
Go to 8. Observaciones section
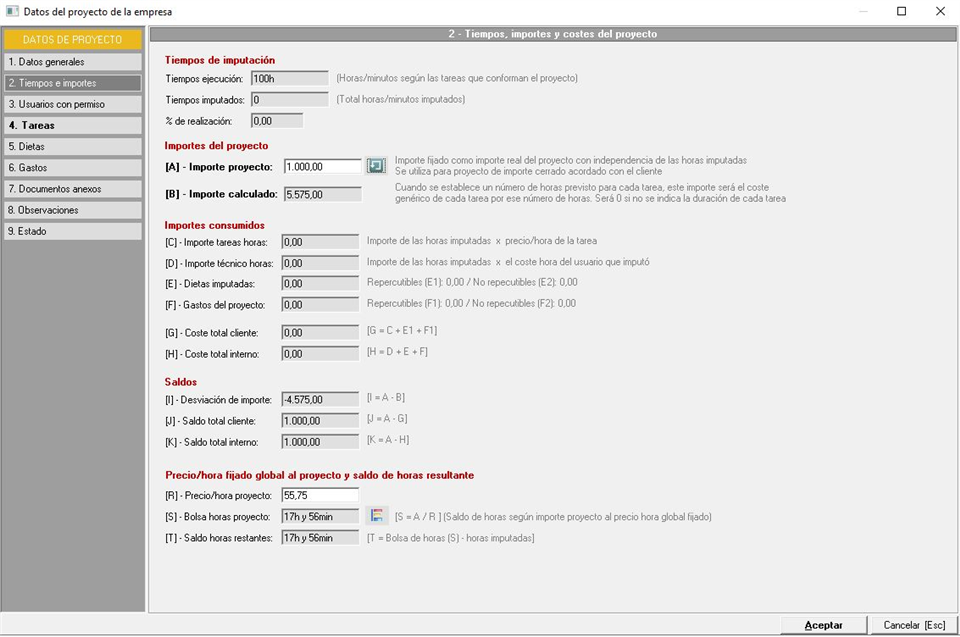73,210
